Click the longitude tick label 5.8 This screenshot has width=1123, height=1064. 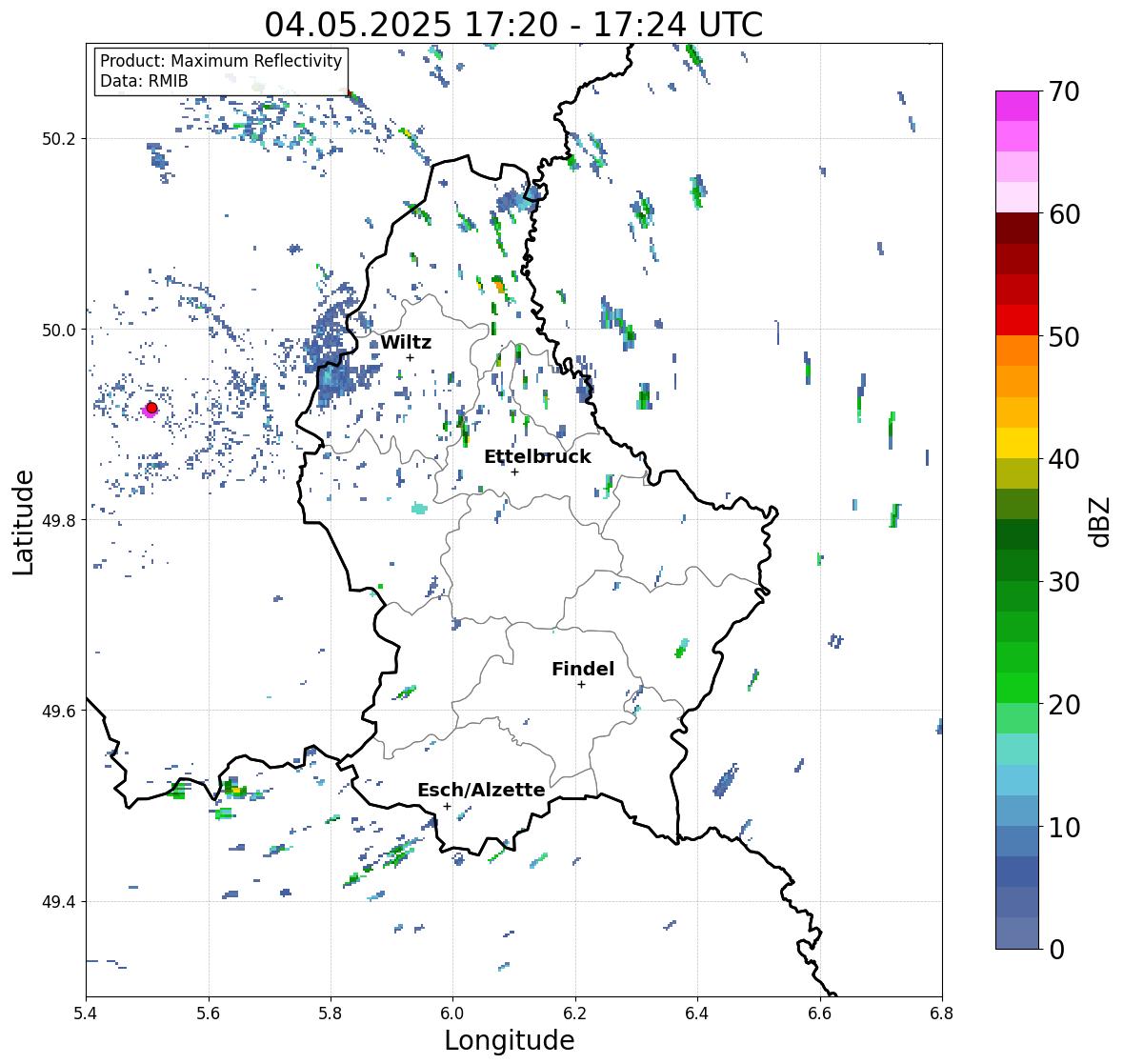(x=331, y=1013)
